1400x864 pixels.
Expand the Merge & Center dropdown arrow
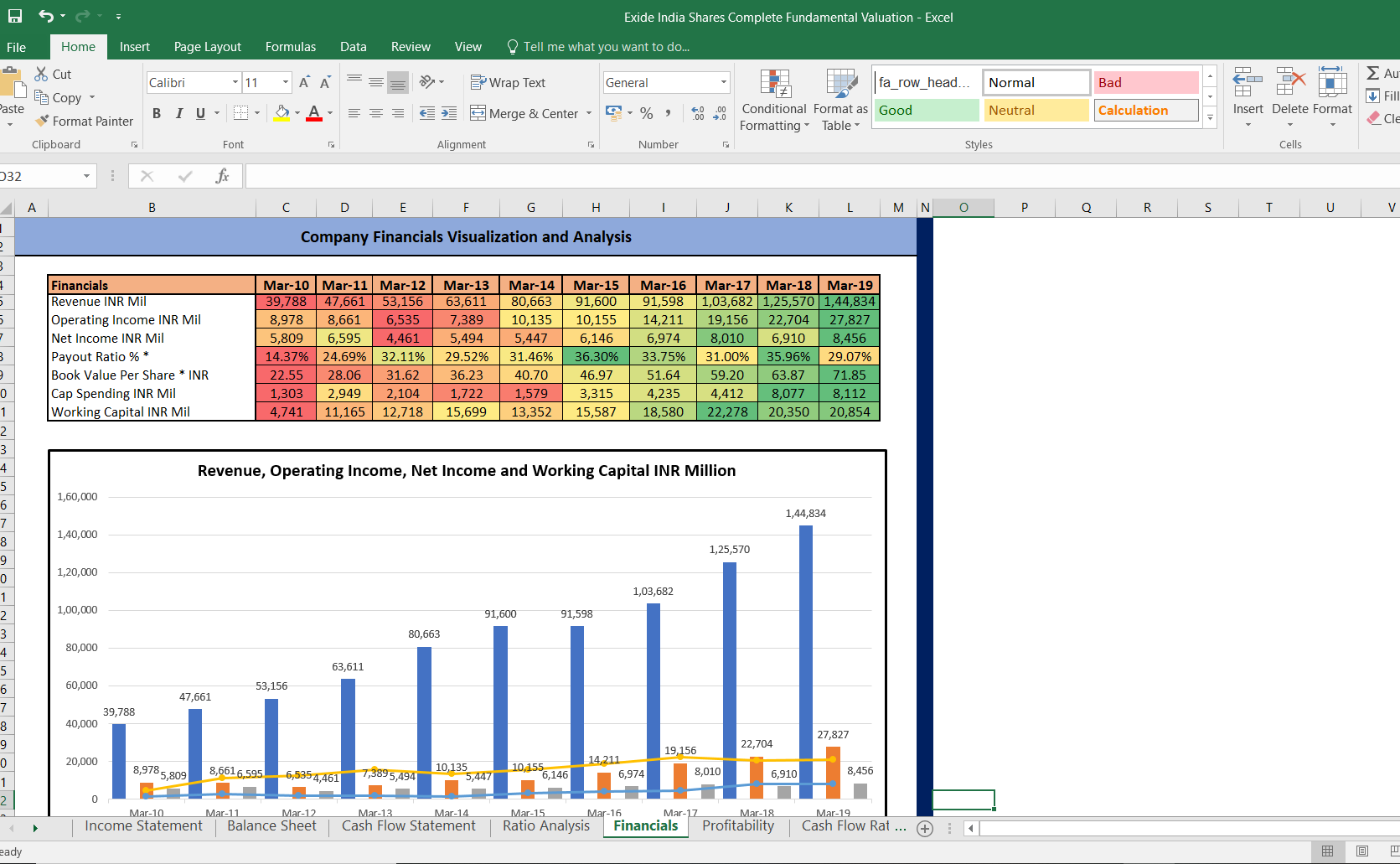coord(589,113)
